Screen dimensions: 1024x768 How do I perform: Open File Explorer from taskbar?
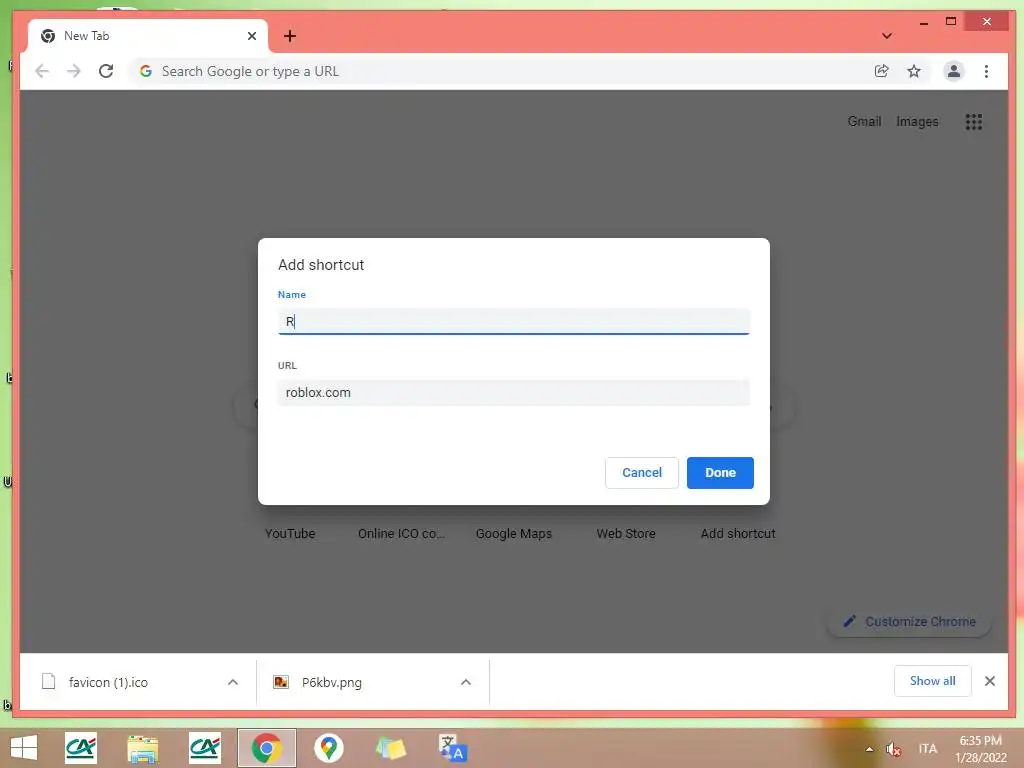tap(143, 748)
